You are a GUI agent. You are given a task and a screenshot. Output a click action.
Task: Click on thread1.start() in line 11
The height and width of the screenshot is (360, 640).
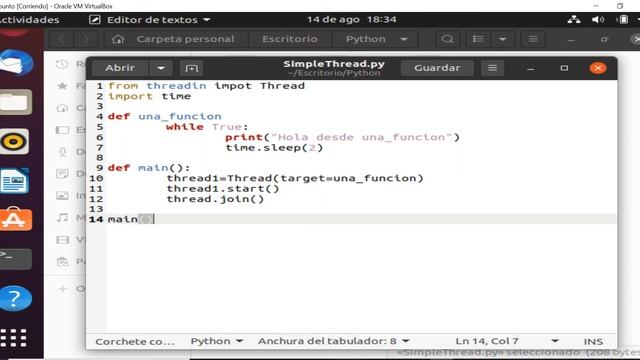[x=223, y=189]
